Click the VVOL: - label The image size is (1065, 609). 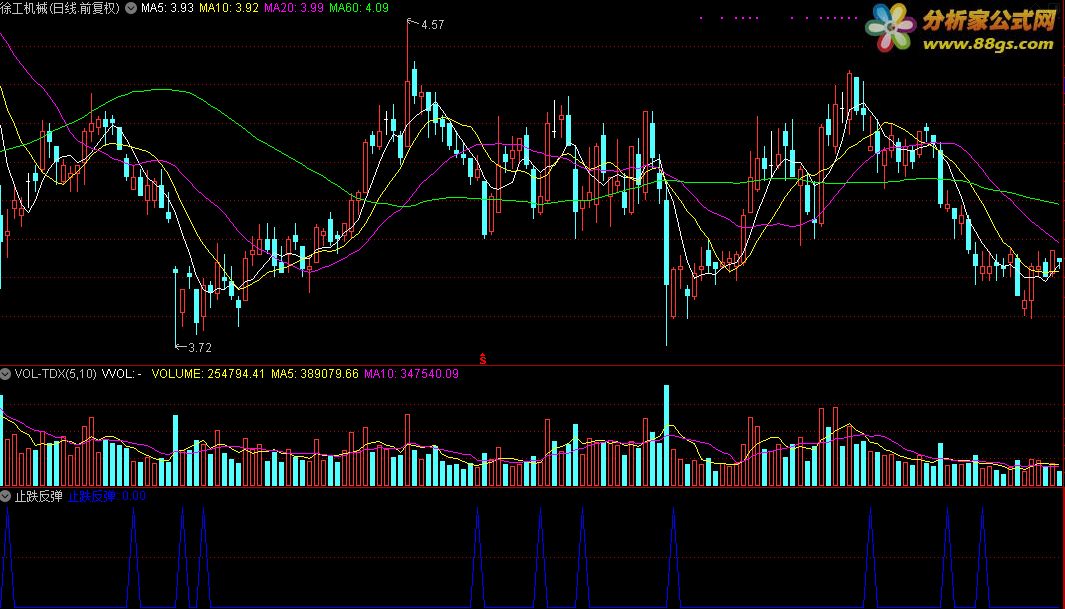pos(122,373)
